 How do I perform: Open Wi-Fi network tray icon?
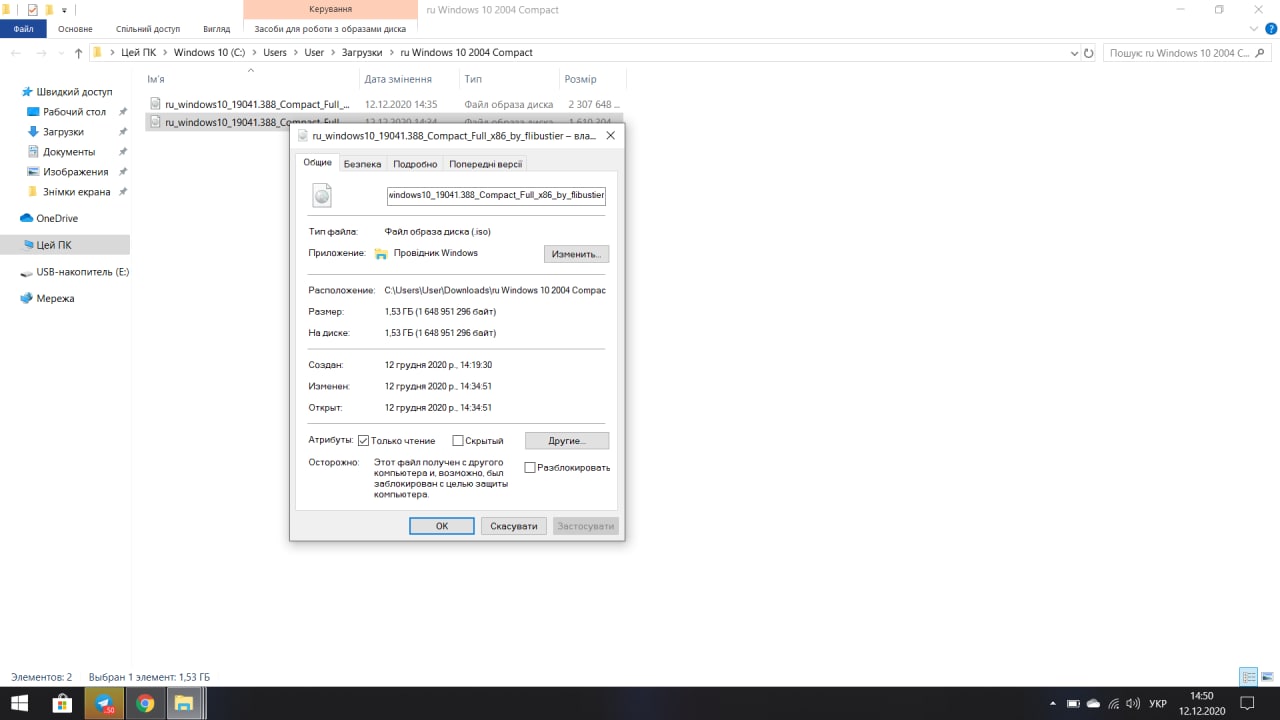pos(1113,703)
